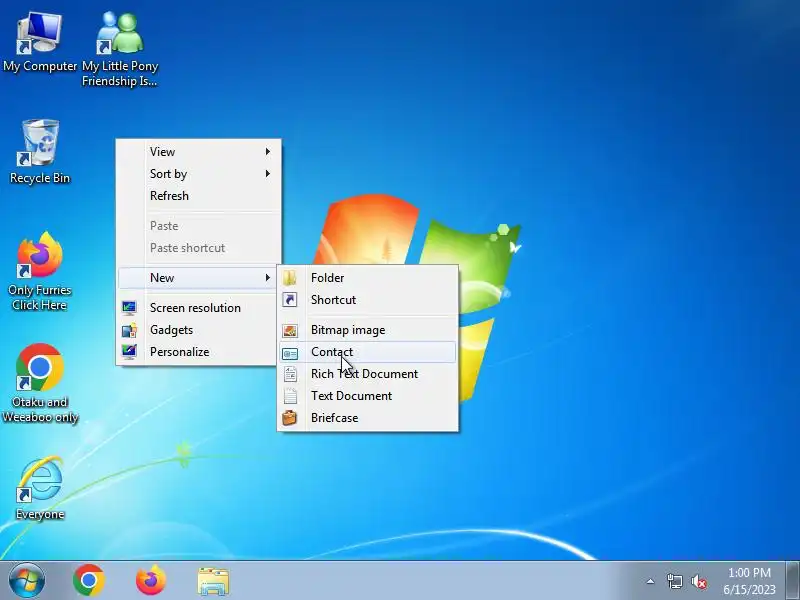
Task: Launch Firefox from the taskbar
Action: (x=151, y=581)
